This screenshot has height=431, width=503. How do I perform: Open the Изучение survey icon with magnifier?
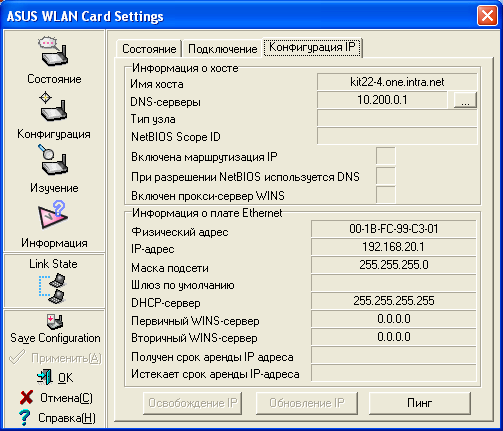coord(54,160)
